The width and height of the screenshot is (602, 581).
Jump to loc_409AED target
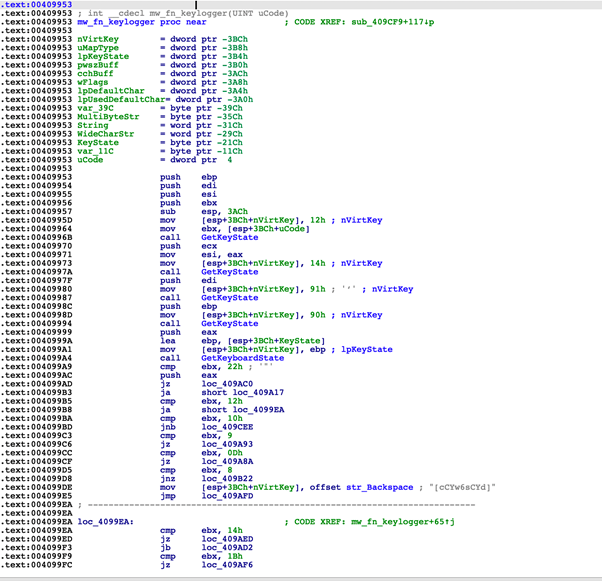point(227,539)
